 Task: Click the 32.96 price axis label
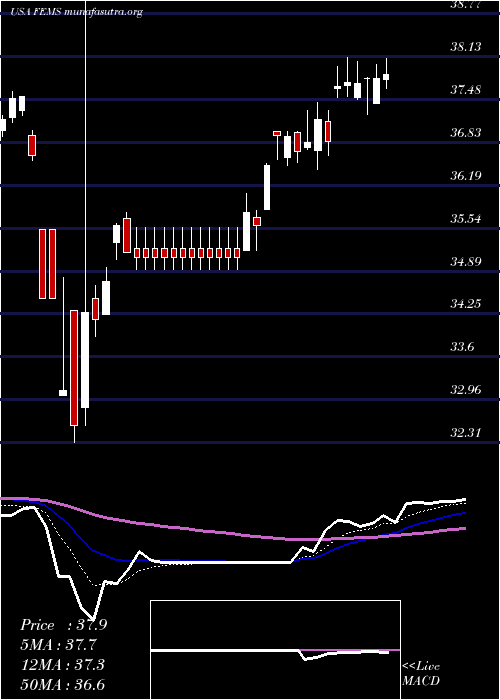click(x=466, y=390)
